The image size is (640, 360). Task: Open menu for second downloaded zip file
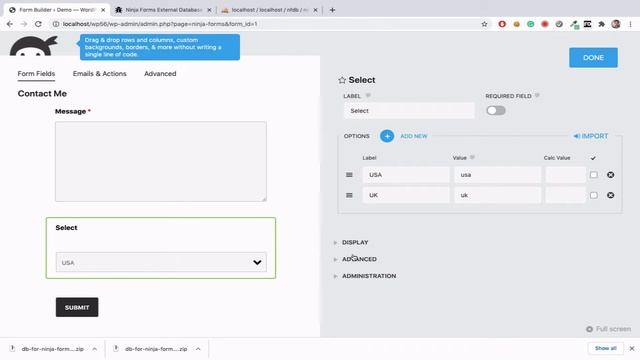(x=198, y=349)
